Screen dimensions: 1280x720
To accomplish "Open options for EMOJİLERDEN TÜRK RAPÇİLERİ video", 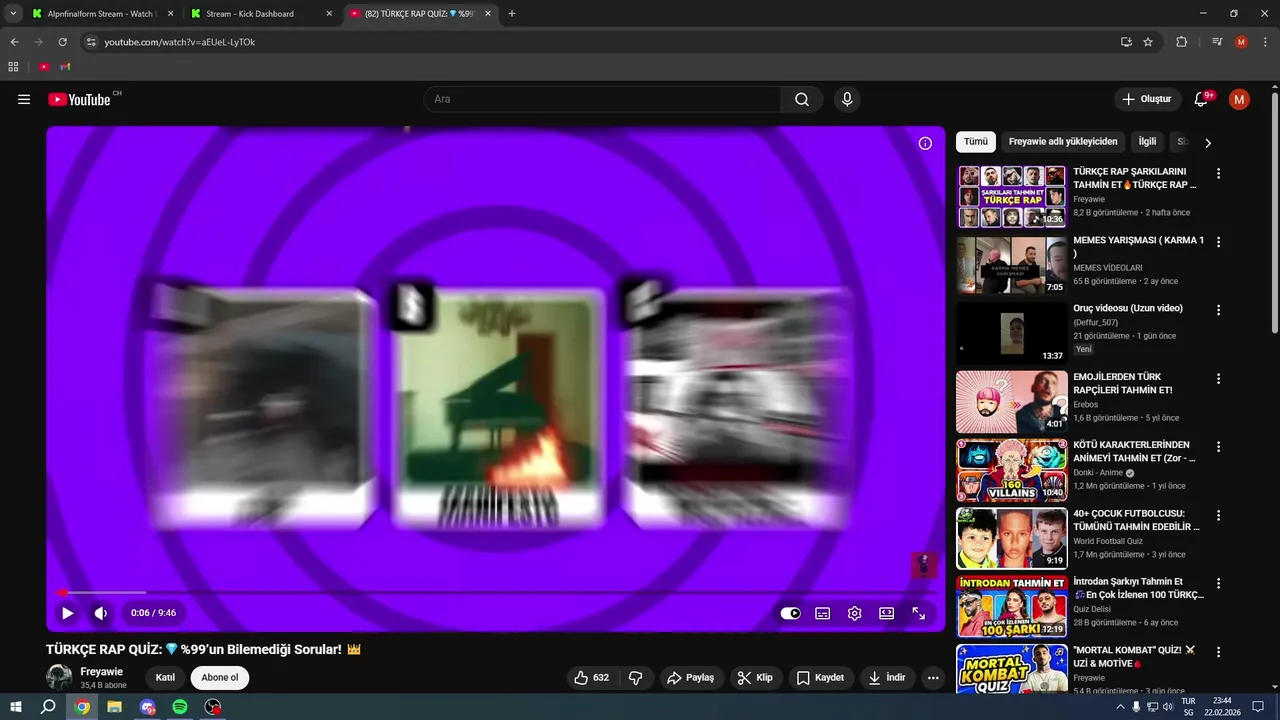I will tap(1218, 379).
